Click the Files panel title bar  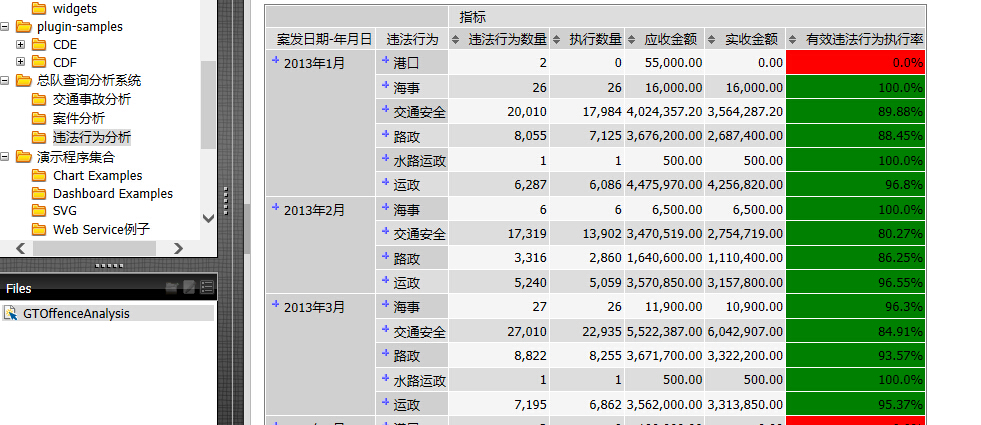point(108,288)
